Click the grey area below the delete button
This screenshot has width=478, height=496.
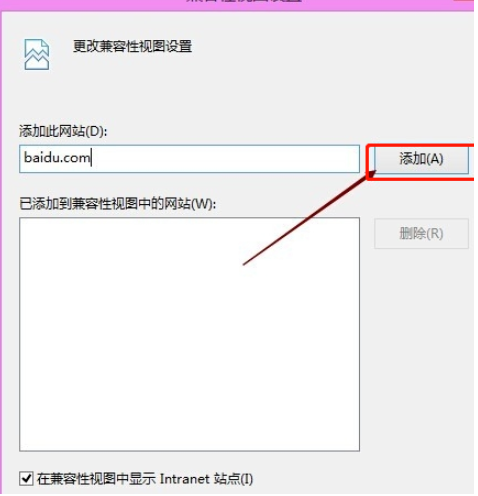421,333
